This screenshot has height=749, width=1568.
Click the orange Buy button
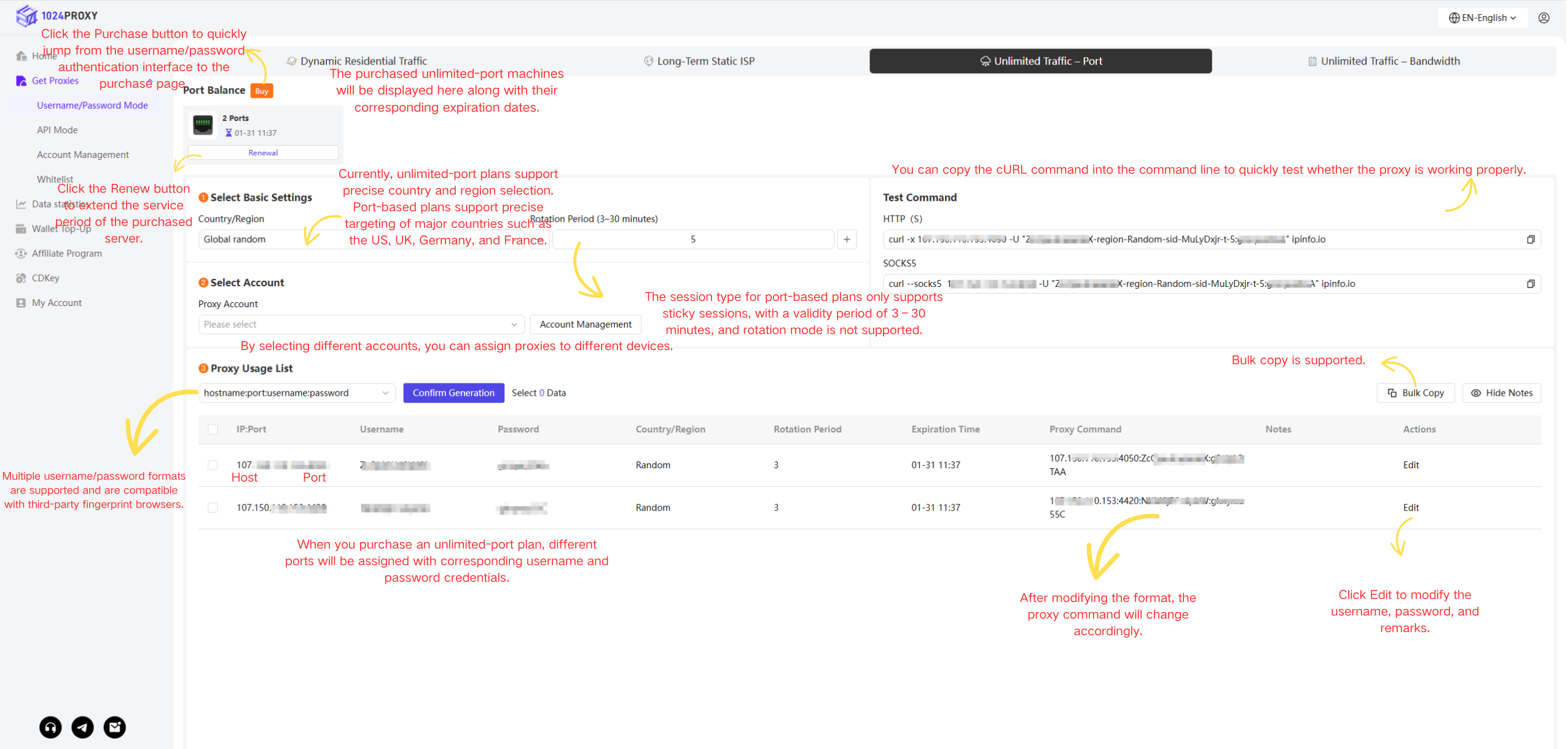(262, 91)
